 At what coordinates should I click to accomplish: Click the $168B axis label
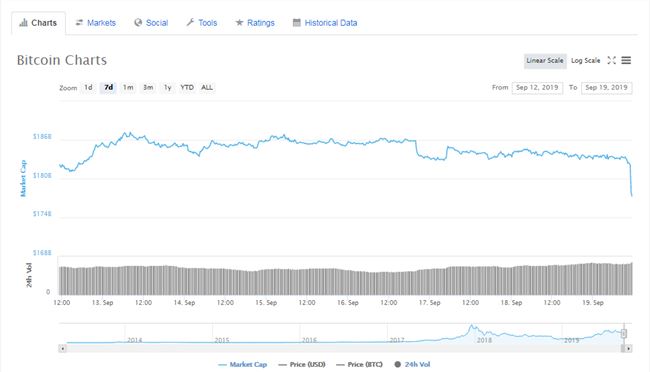click(x=42, y=253)
